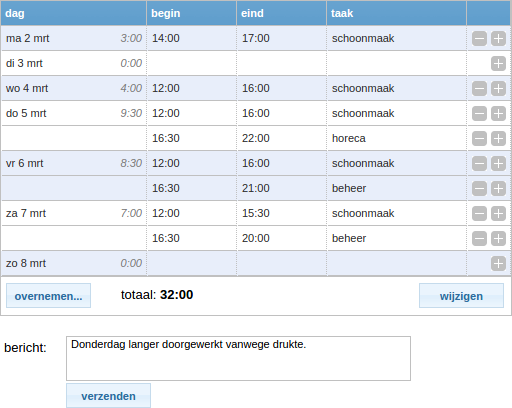Select the empty begin cell for di 3 mrt
Screen dimensions: 512x408
192,63
